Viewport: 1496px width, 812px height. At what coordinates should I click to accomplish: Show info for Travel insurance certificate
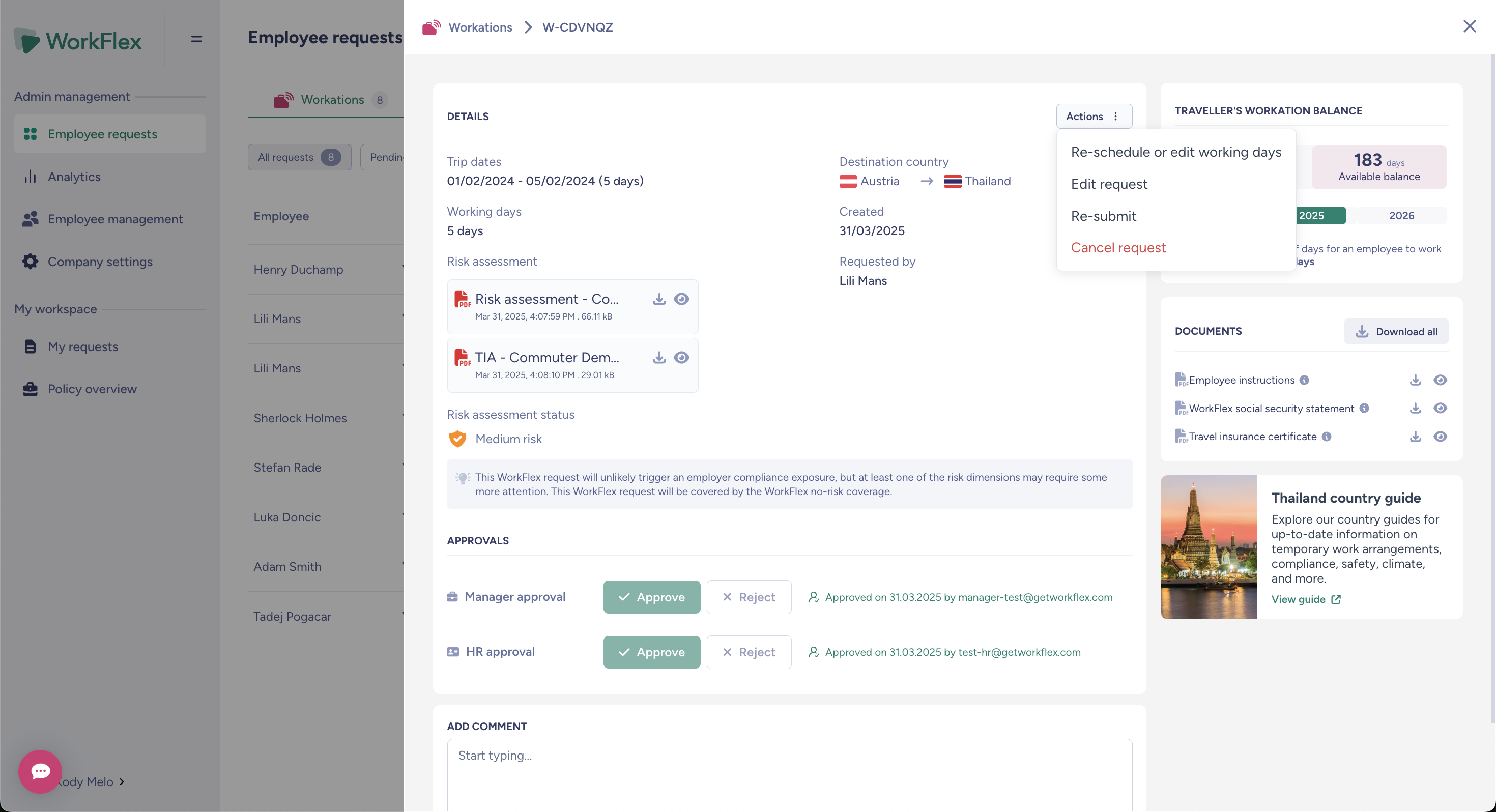coord(1326,437)
